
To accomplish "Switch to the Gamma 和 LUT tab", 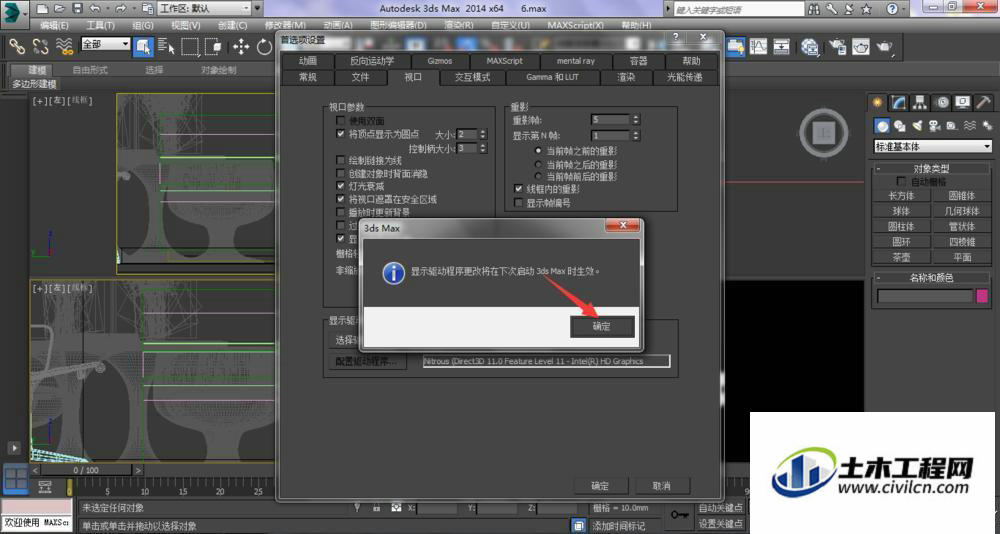I will click(552, 77).
